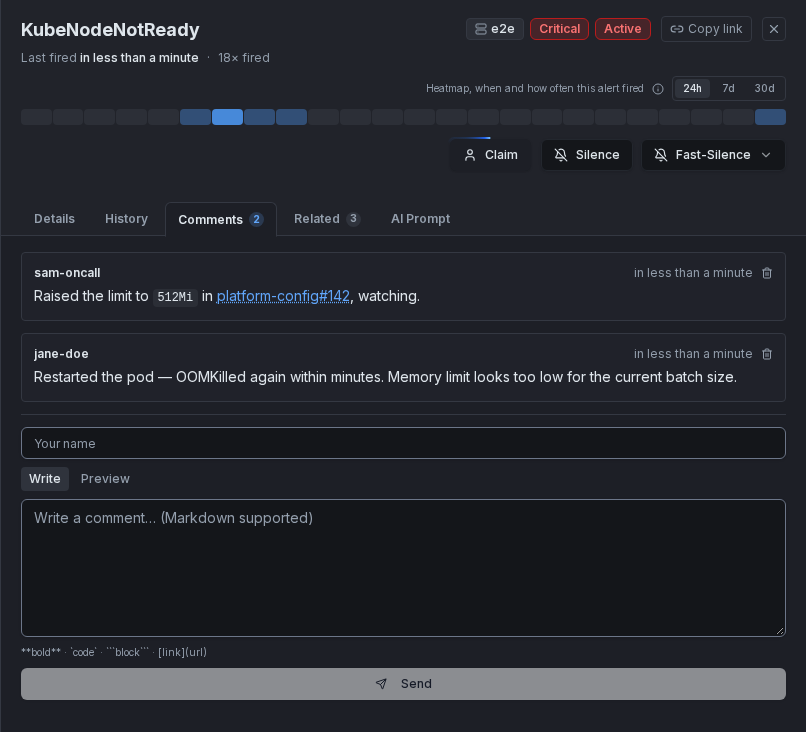
Task: Click the heatmap info icon
Action: click(658, 89)
